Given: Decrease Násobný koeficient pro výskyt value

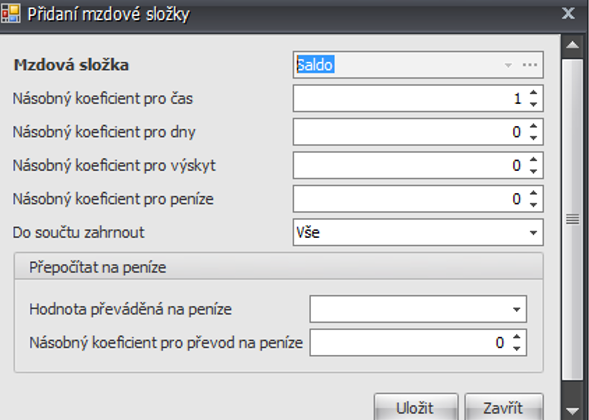Looking at the screenshot, I should tap(533, 171).
